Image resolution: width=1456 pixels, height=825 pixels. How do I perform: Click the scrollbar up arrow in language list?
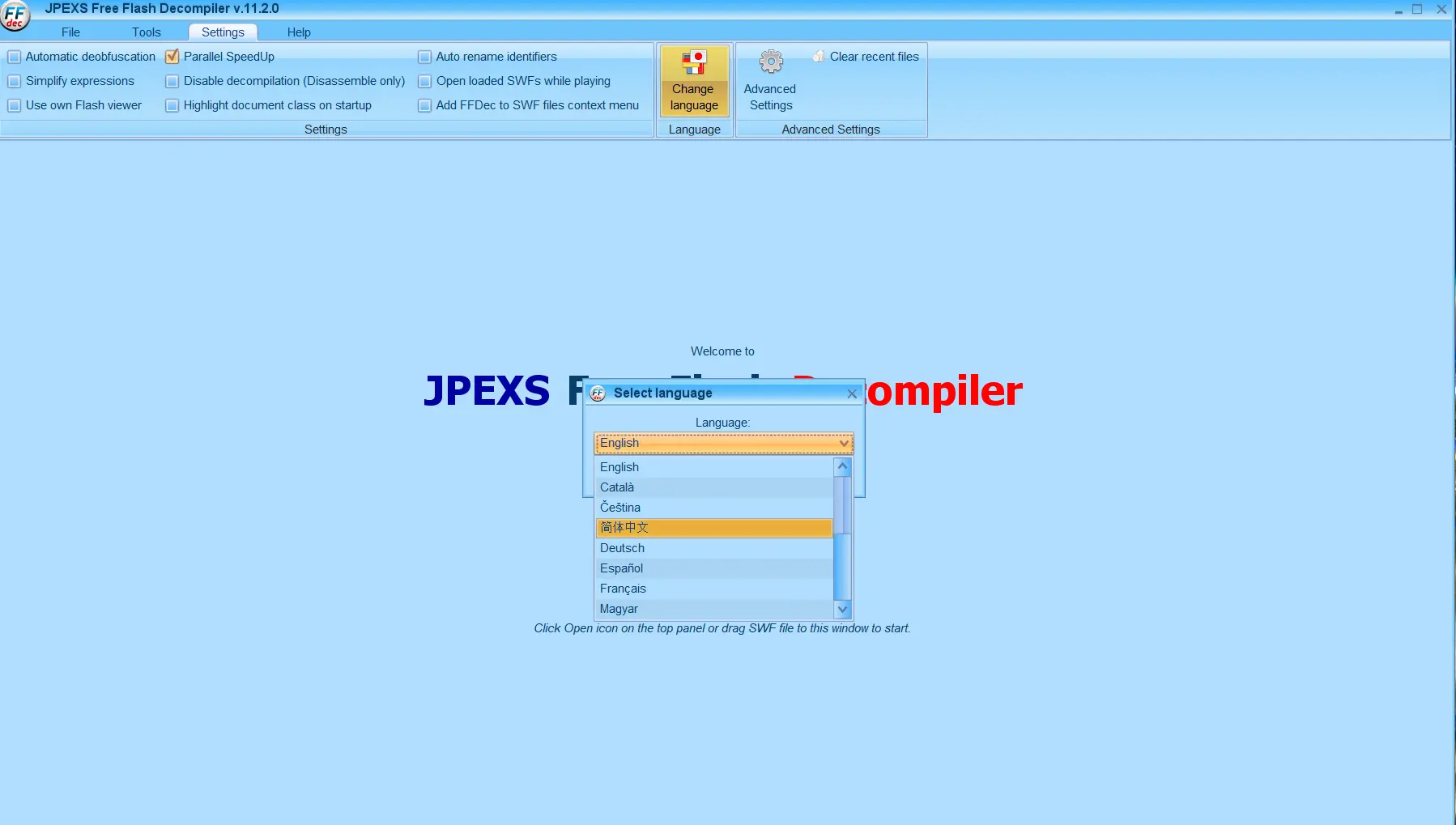pos(842,466)
